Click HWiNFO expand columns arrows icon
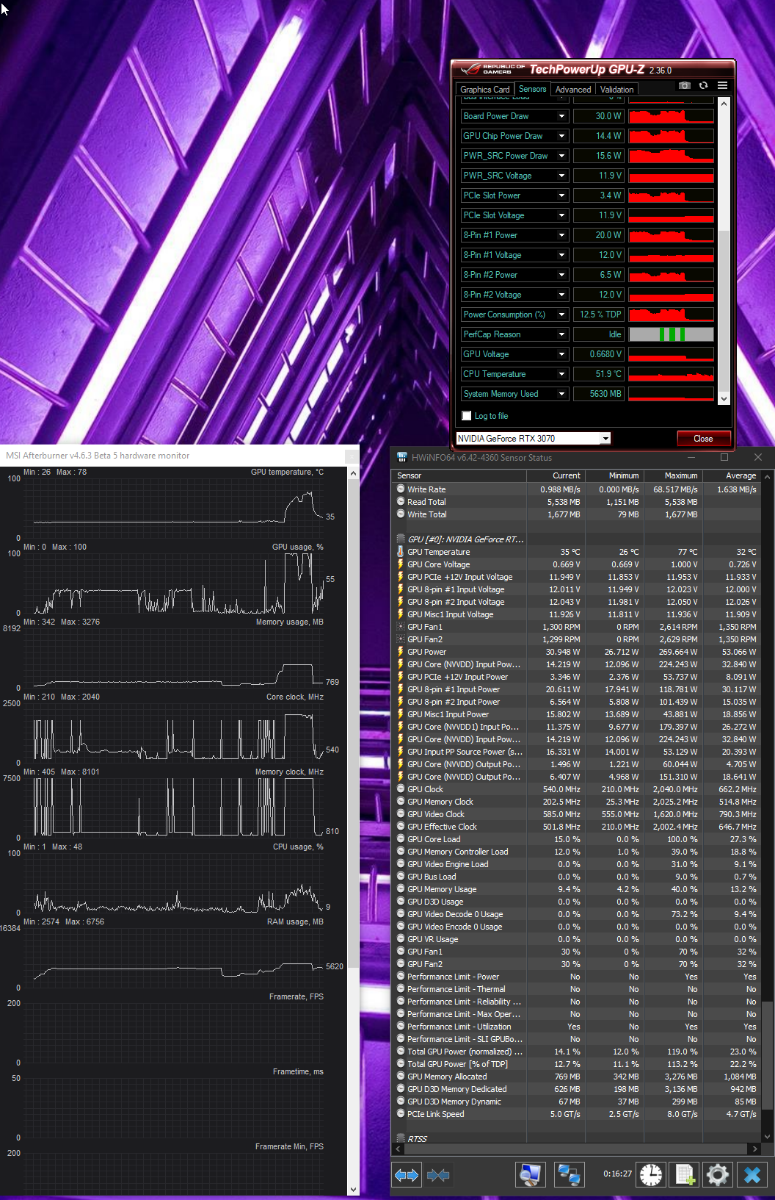Viewport: 775px width, 1200px height. click(x=406, y=1175)
